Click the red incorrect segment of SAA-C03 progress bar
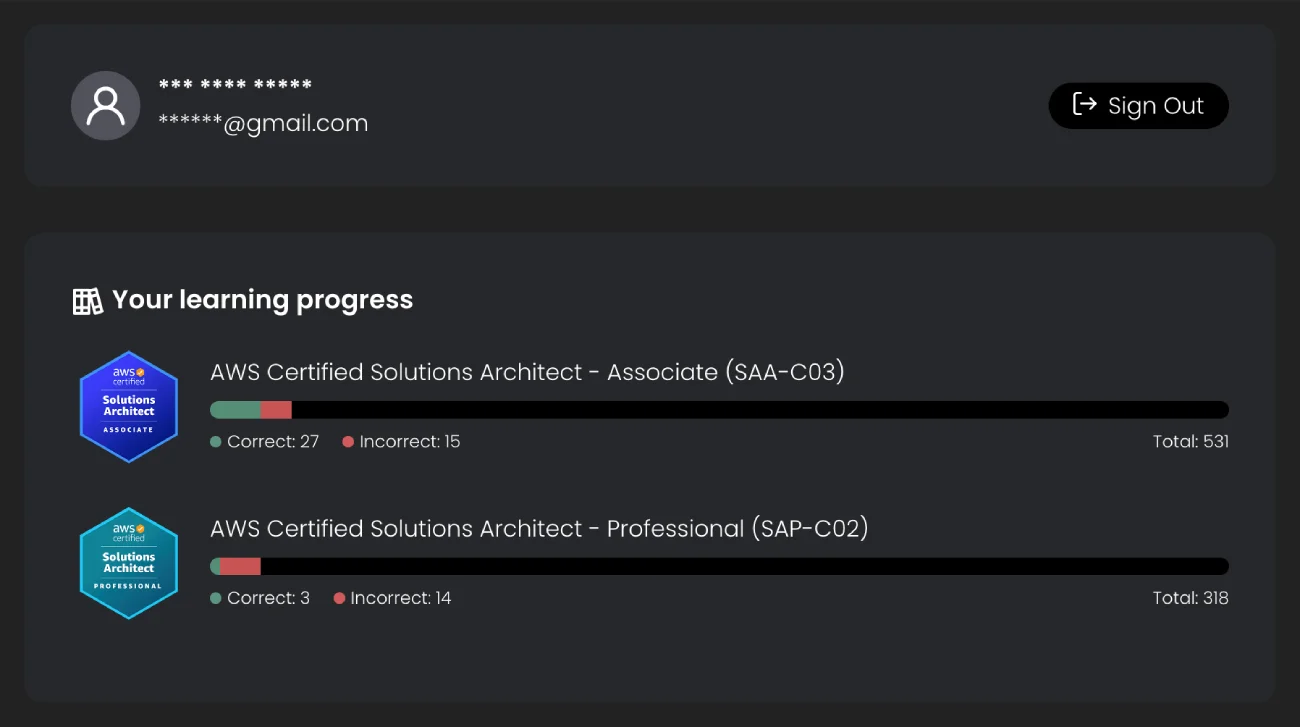This screenshot has height=727, width=1300. (x=276, y=410)
